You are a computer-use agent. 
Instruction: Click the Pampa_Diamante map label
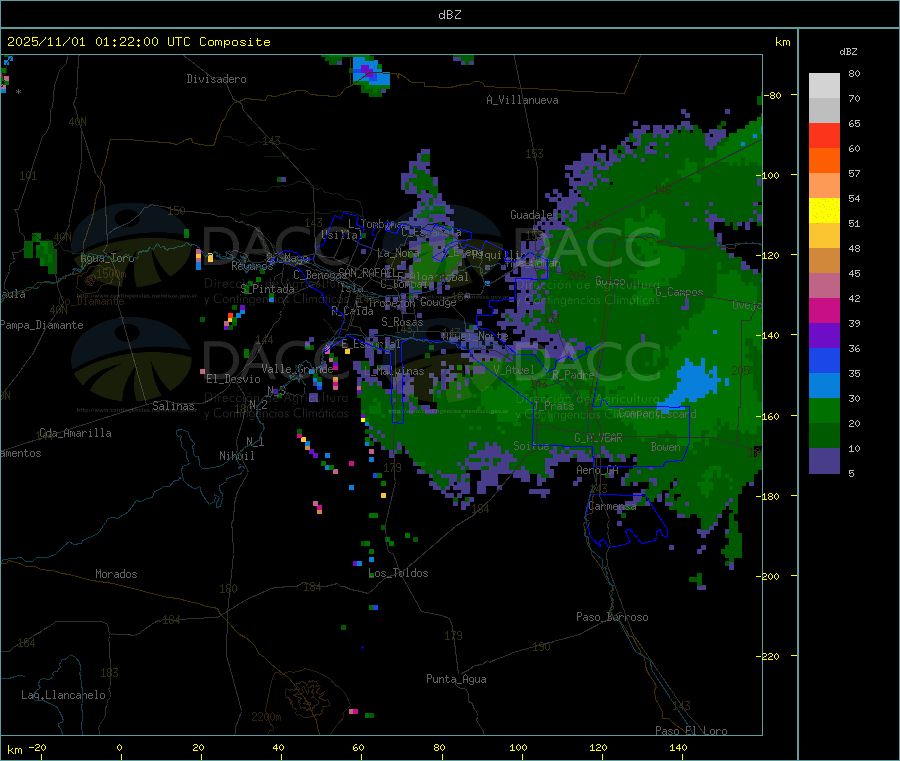(x=42, y=325)
